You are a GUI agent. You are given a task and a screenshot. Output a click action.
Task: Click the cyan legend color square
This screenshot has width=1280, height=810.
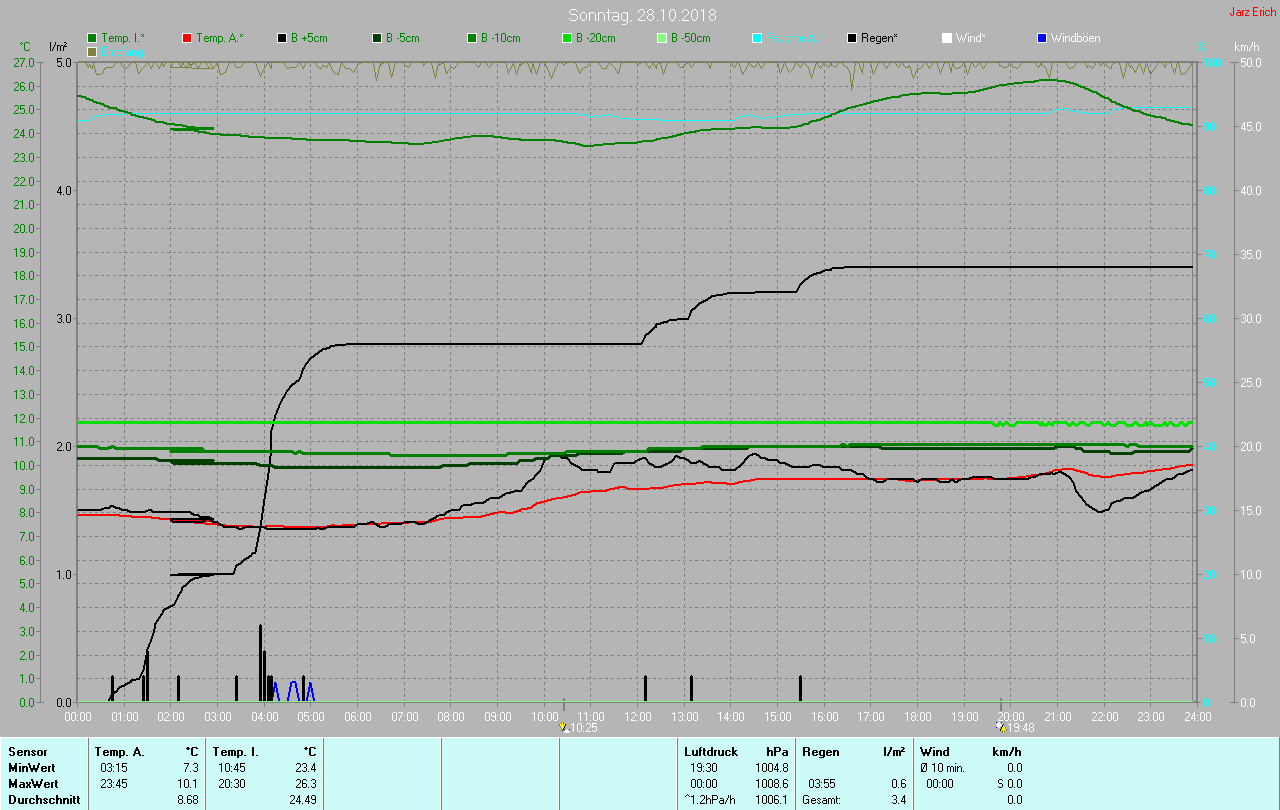click(757, 38)
